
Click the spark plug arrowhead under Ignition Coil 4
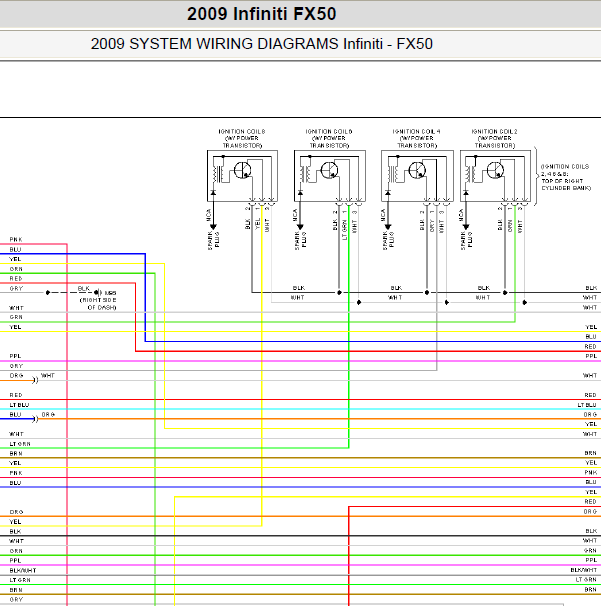[x=388, y=227]
